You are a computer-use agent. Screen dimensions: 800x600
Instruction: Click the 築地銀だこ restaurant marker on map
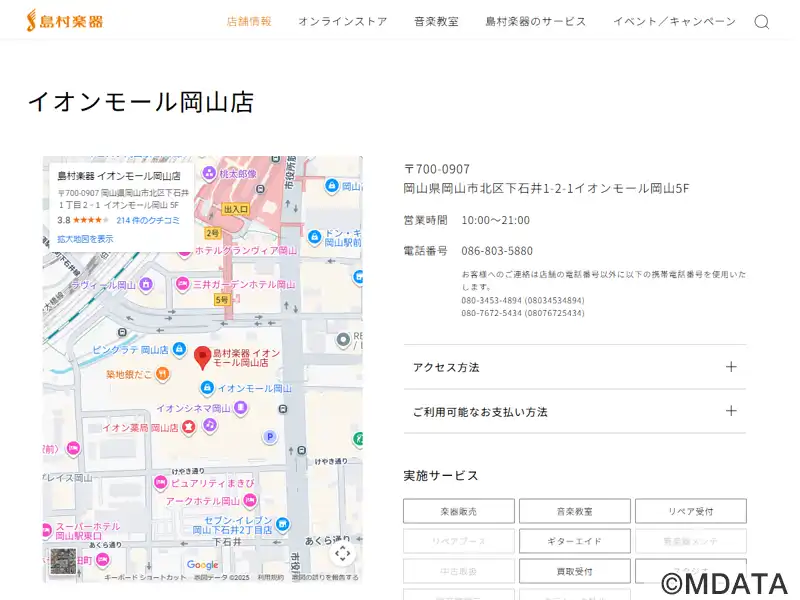coord(161,374)
